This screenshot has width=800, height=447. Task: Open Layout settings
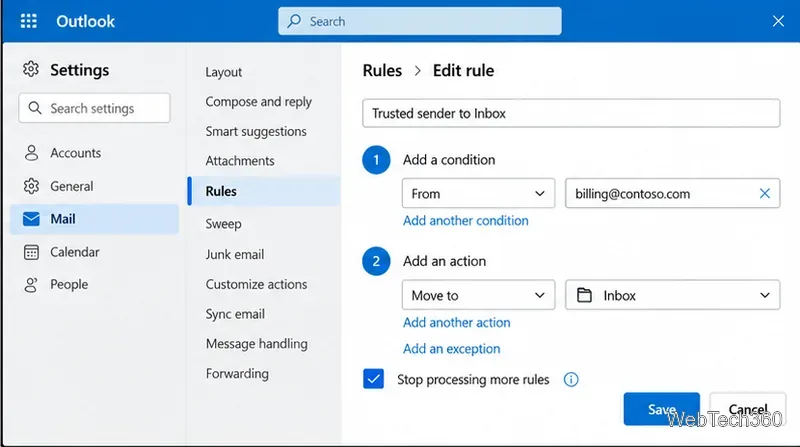(223, 72)
